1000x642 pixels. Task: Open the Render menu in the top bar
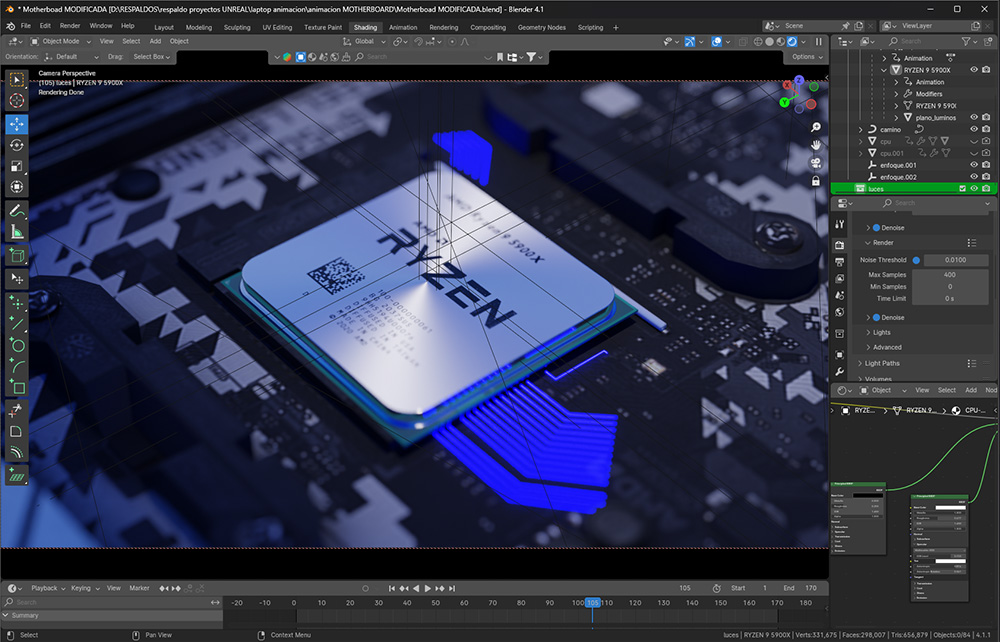click(x=70, y=25)
